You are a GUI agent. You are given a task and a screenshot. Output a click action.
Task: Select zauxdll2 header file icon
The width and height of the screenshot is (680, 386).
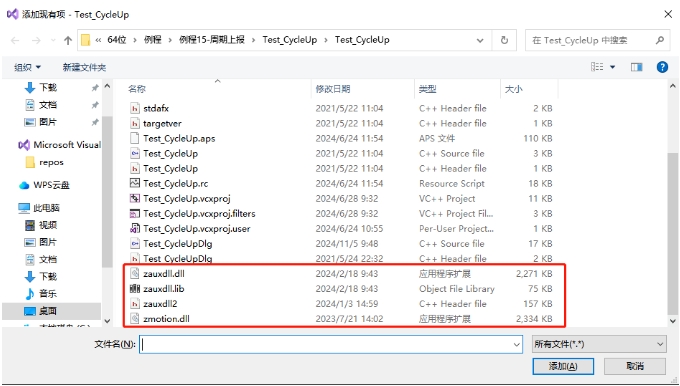tap(135, 304)
